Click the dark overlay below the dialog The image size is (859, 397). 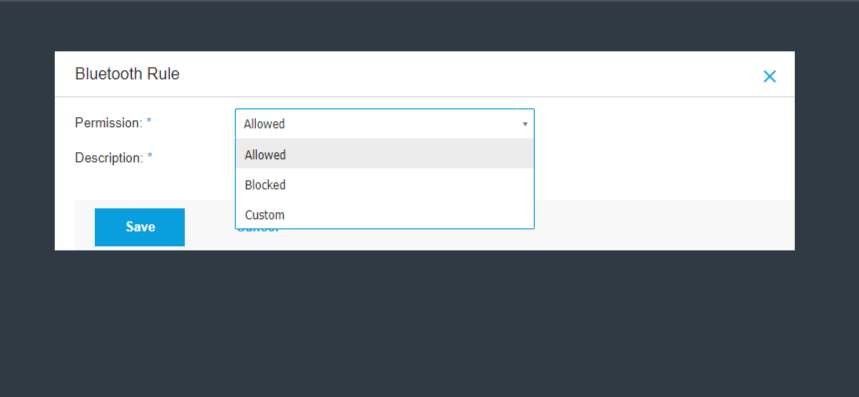point(430,323)
